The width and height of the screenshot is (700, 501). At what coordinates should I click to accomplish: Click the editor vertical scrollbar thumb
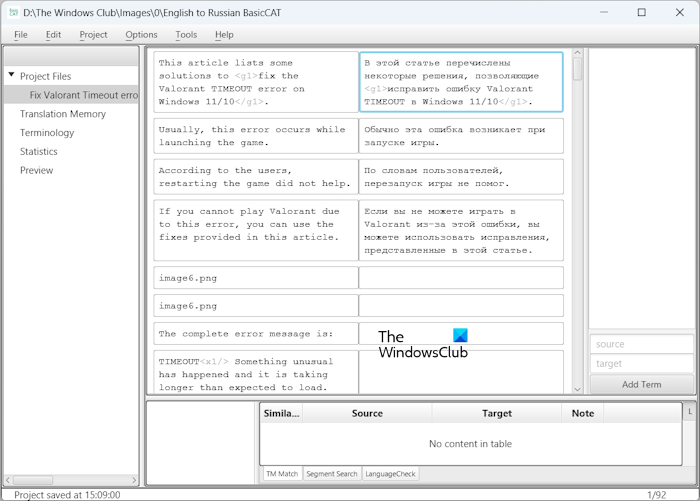pos(577,69)
